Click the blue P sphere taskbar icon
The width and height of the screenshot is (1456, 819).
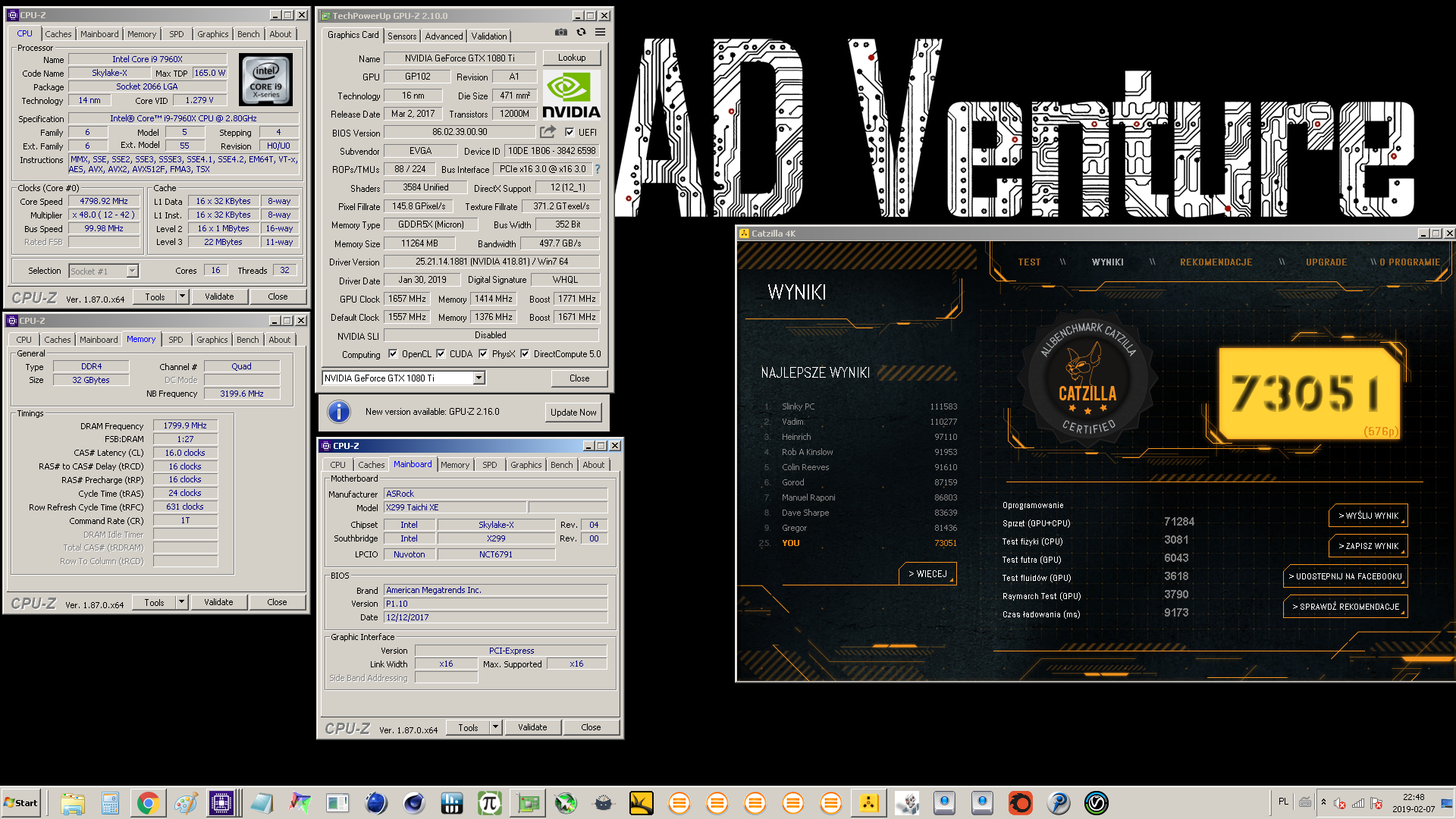1058,803
